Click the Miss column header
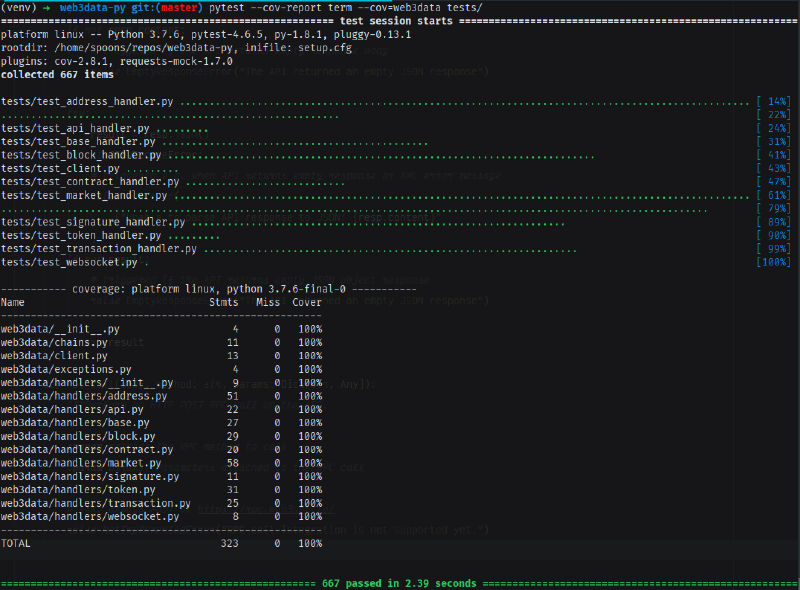 [x=268, y=302]
